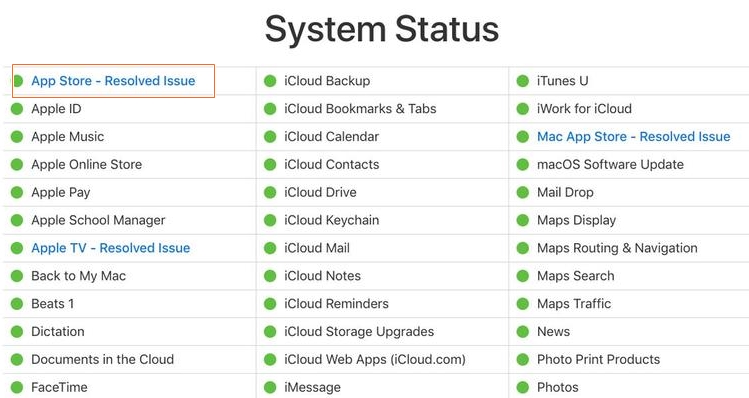Viewport: 749px width, 398px height.
Task: Select the FaceTime service name
Action: click(x=59, y=387)
